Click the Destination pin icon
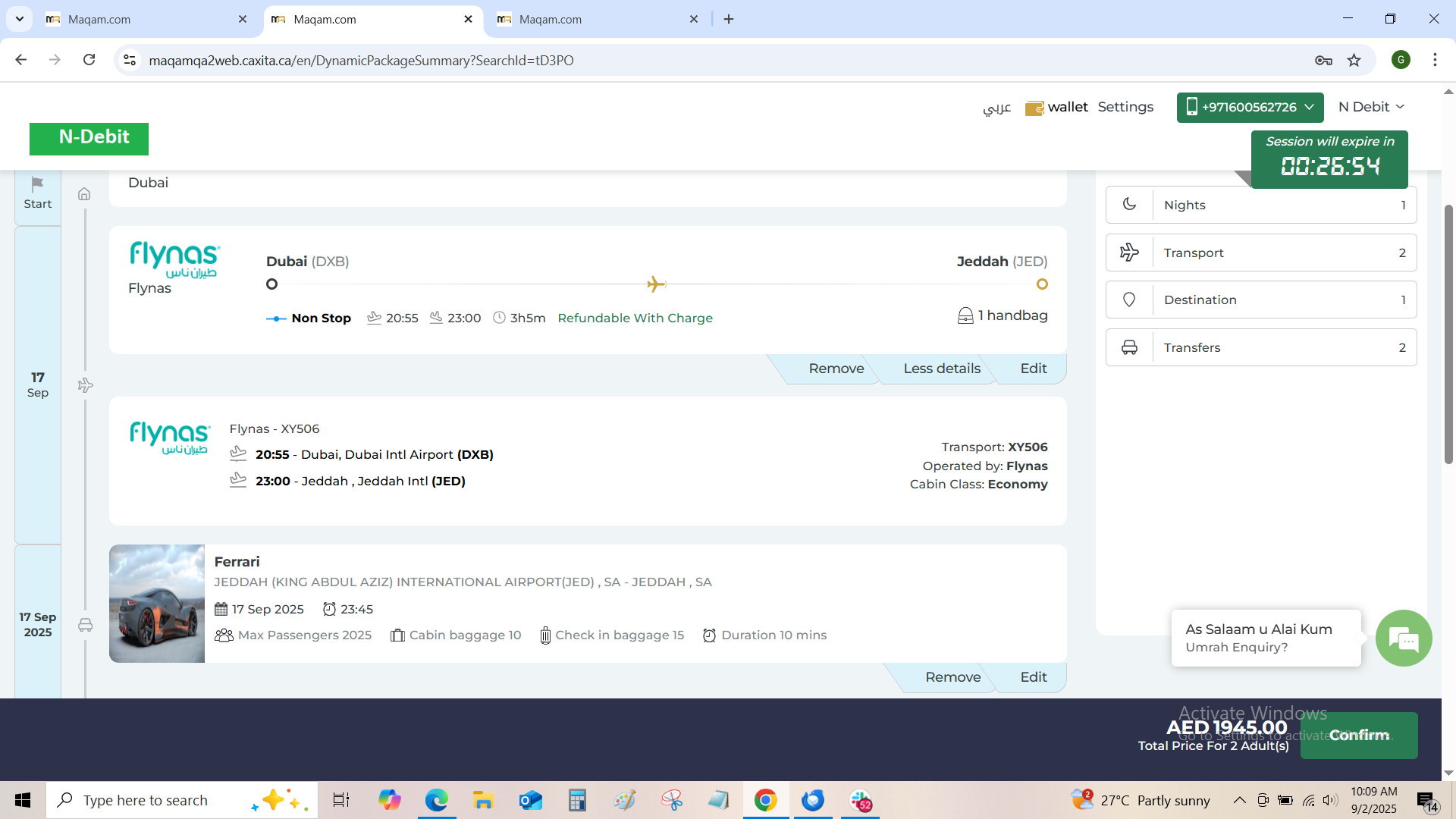The image size is (1456, 819). click(1129, 300)
